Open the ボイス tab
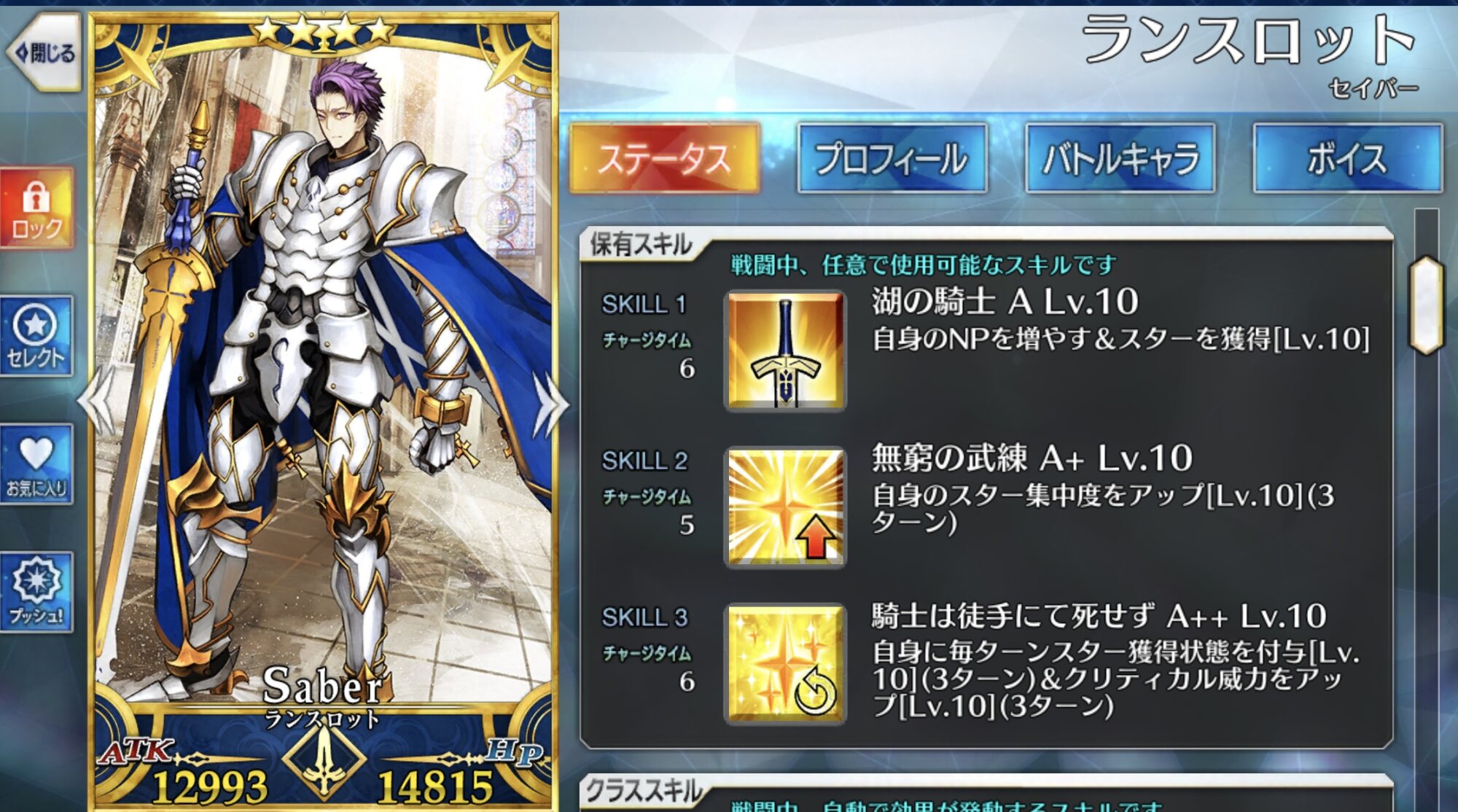The image size is (1458, 812). click(1347, 158)
